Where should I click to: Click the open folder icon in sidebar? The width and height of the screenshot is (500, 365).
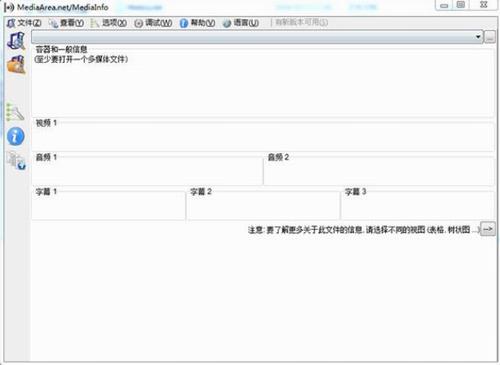[x=16, y=64]
